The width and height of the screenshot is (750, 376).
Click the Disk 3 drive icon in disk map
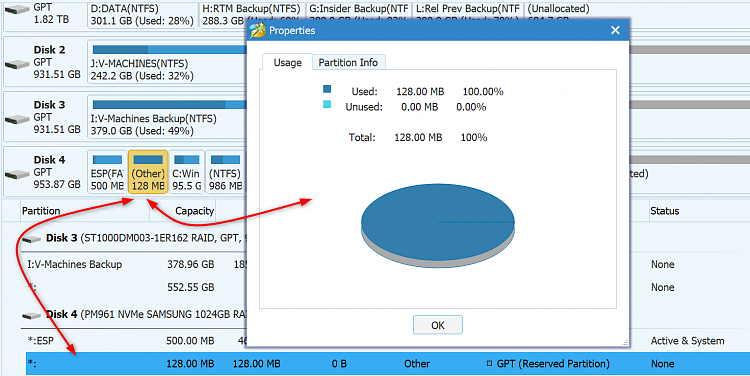pyautogui.click(x=18, y=119)
